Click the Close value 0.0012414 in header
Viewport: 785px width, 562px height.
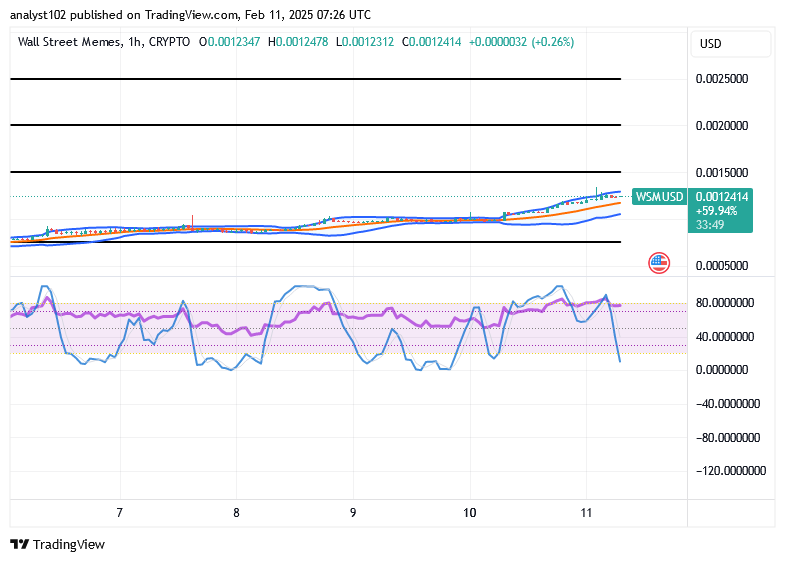click(x=435, y=42)
